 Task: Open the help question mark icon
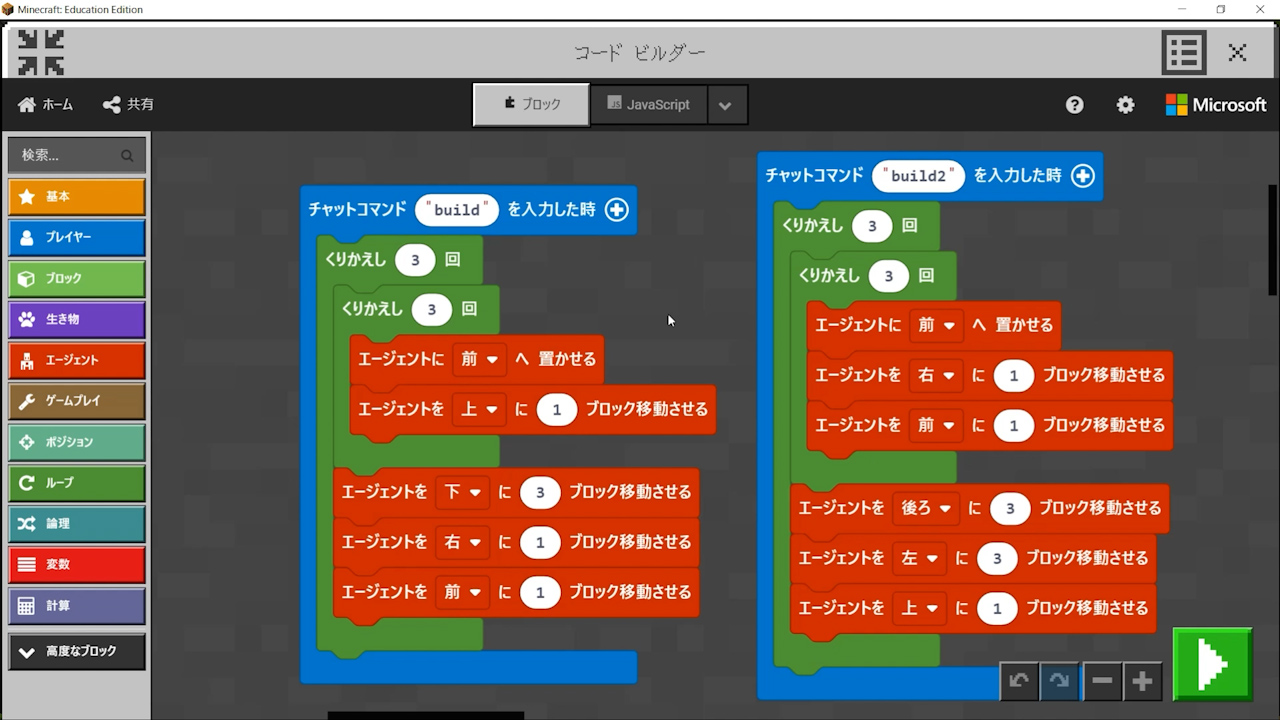[x=1074, y=105]
